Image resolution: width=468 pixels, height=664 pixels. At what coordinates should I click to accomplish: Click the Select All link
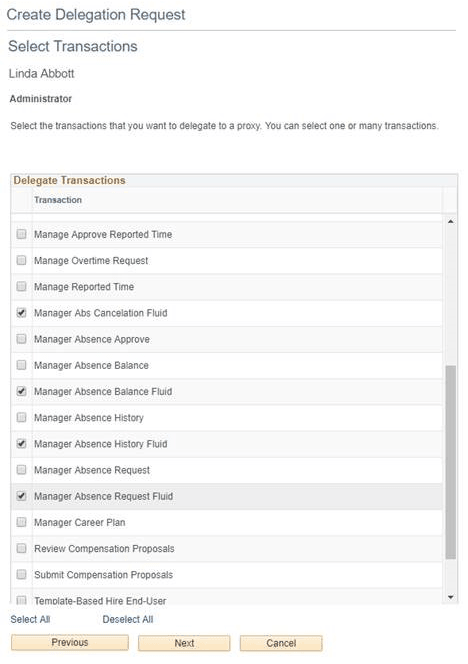click(x=30, y=619)
